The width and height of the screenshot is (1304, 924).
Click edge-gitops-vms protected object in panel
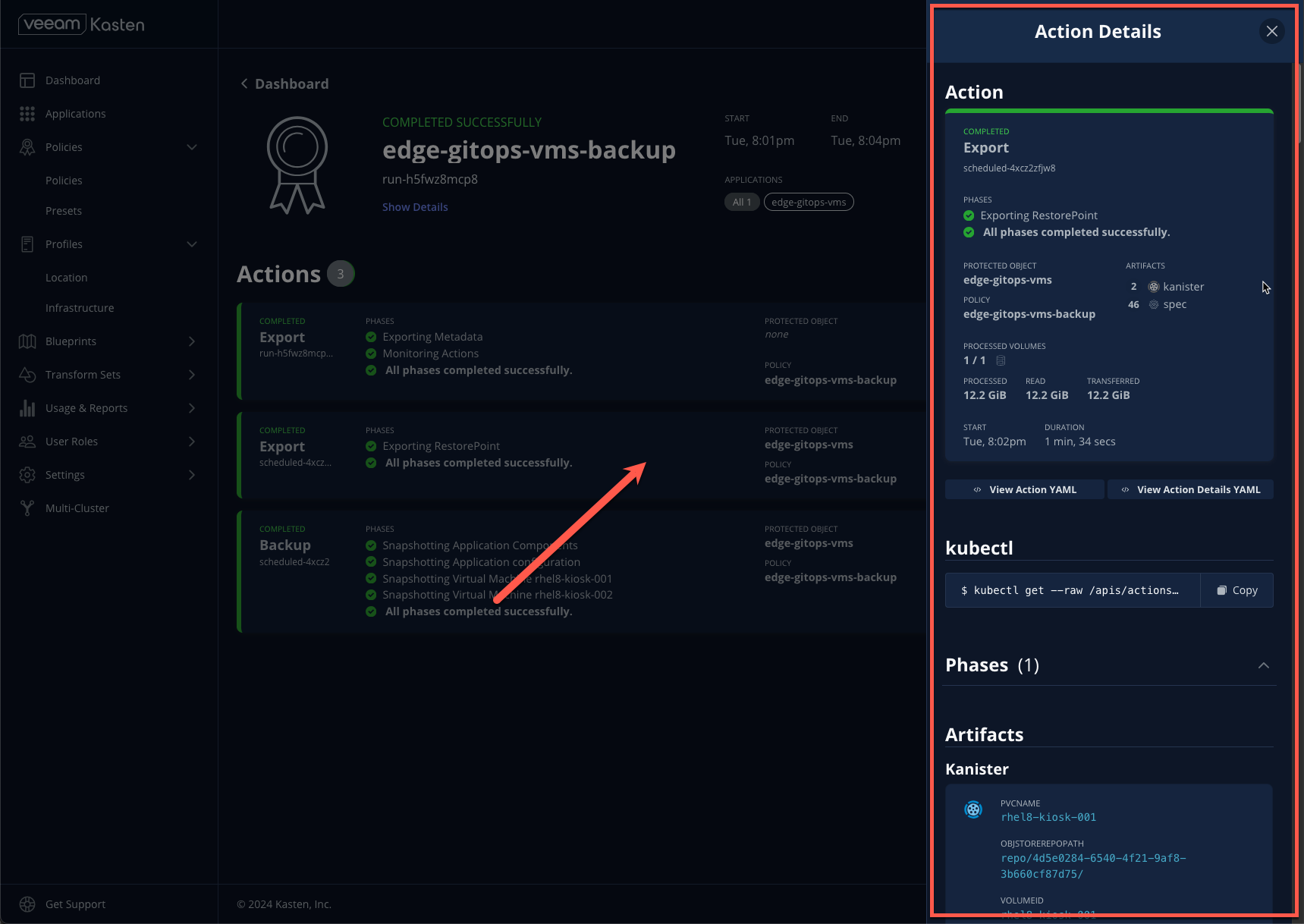[x=1007, y=280]
